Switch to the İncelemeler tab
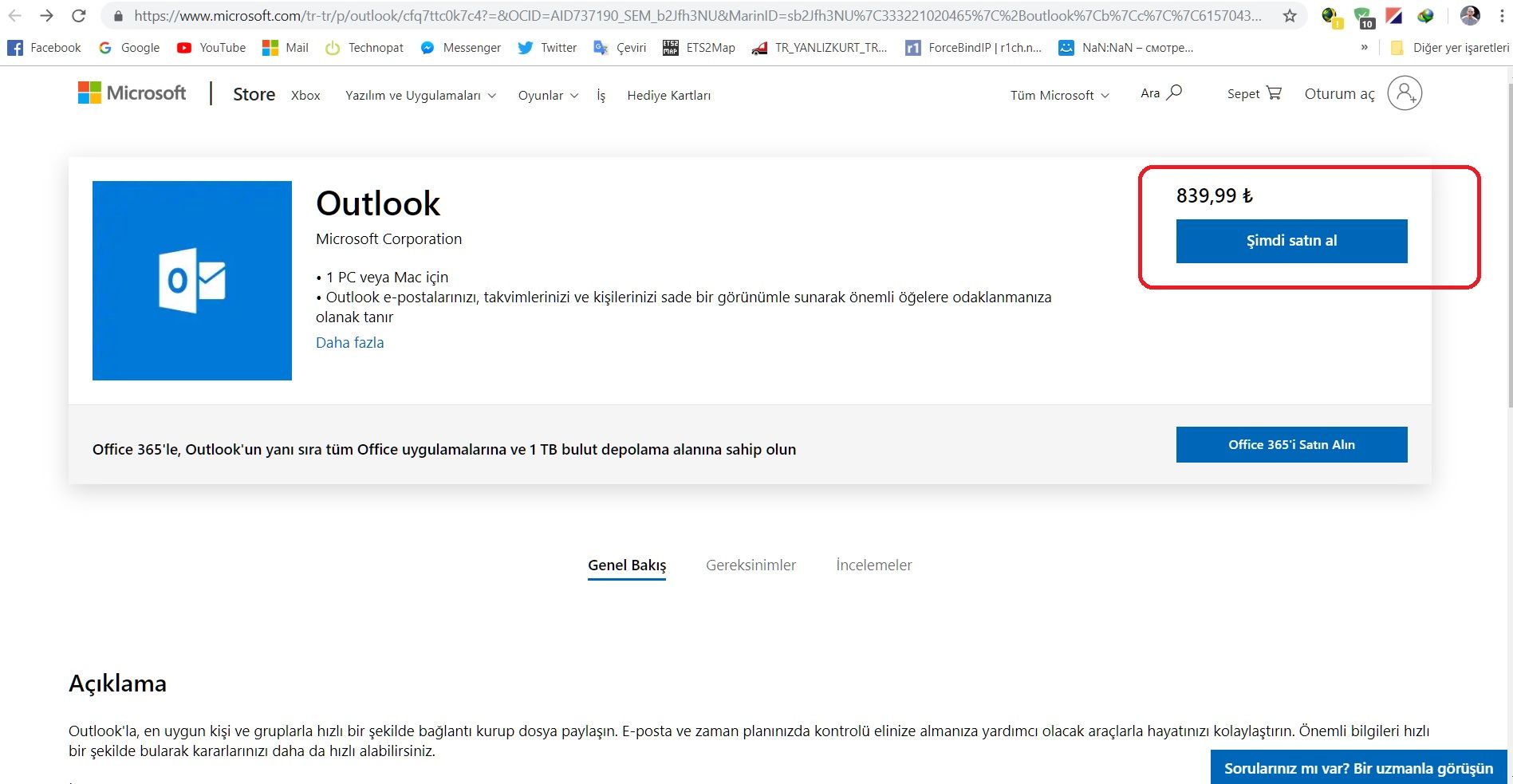 [x=873, y=565]
